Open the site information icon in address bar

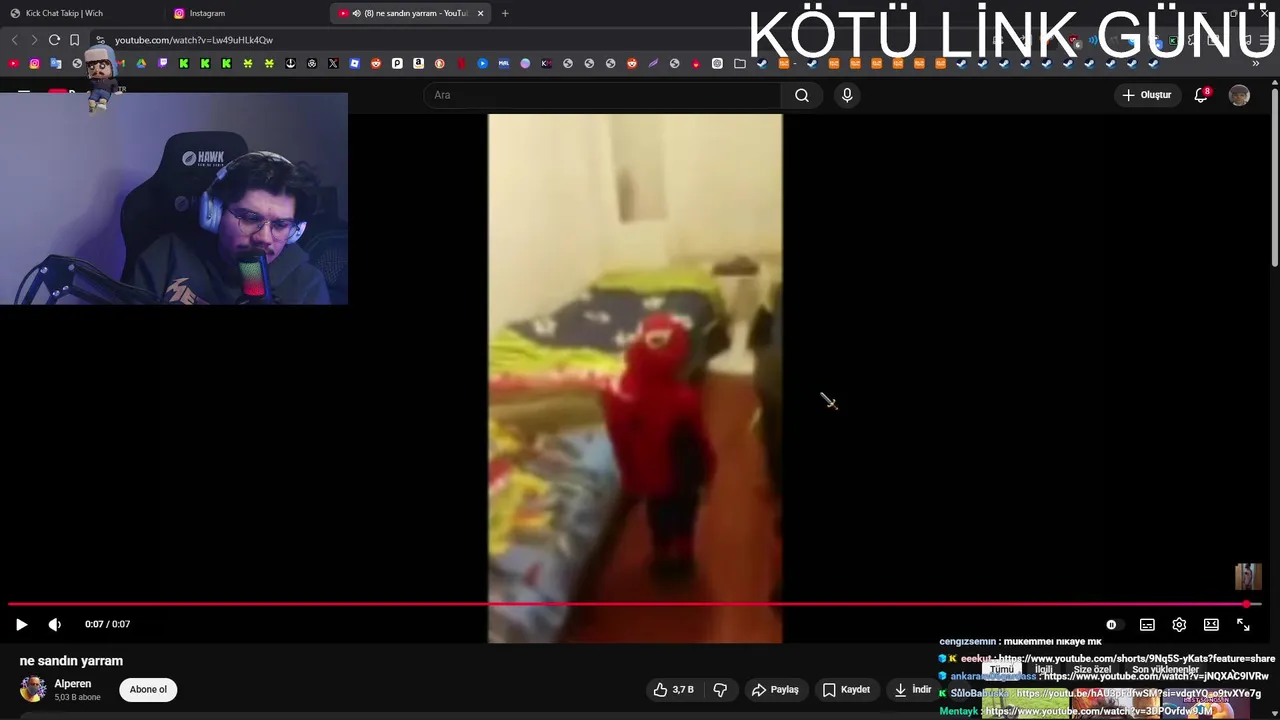[100, 40]
